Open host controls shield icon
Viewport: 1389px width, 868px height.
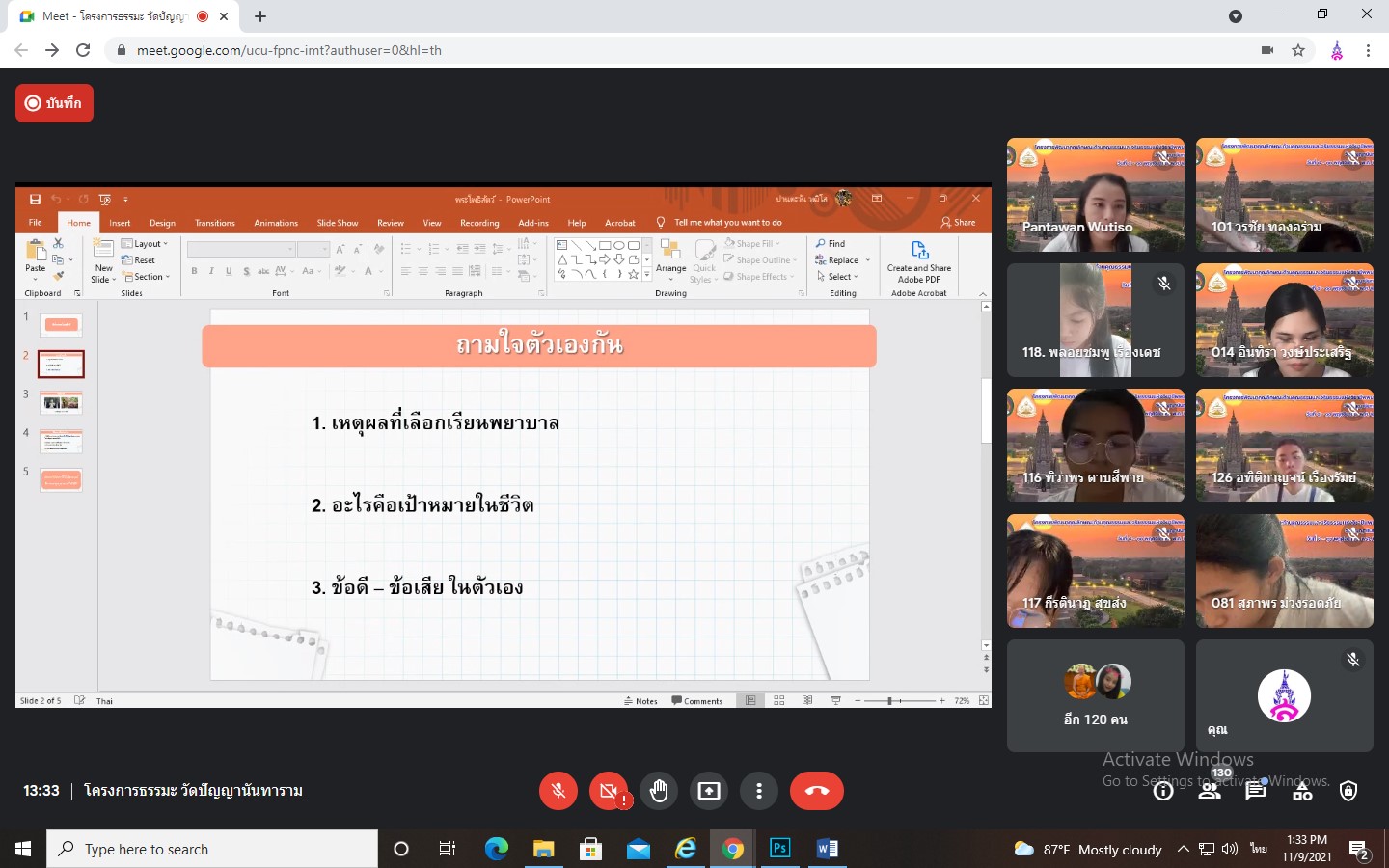pyautogui.click(x=1348, y=792)
